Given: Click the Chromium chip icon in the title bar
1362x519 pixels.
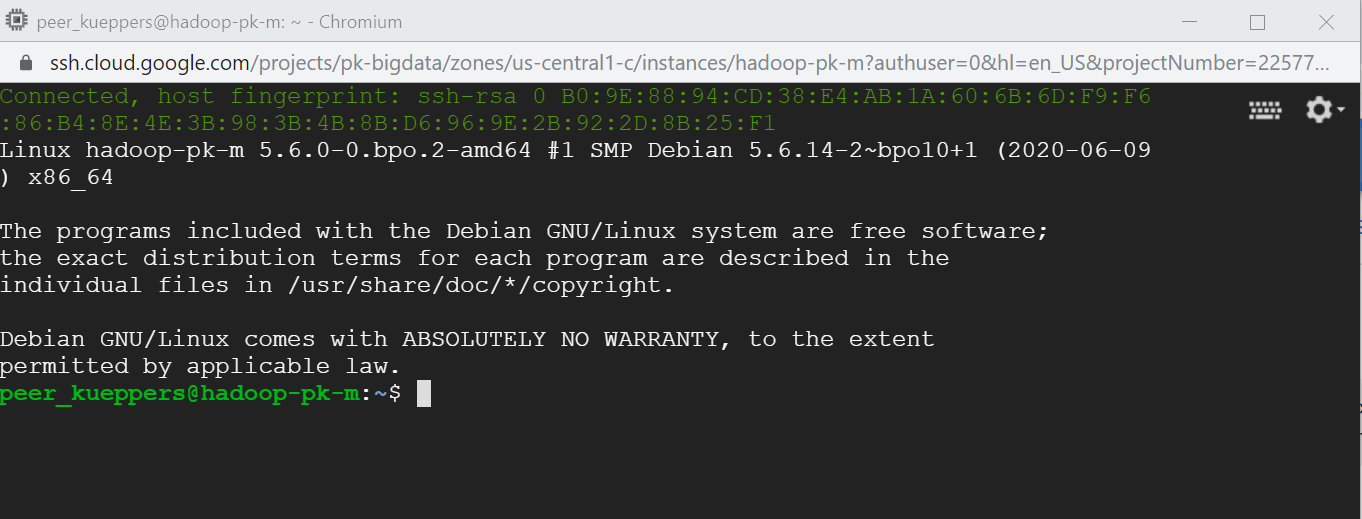Looking at the screenshot, I should point(16,21).
